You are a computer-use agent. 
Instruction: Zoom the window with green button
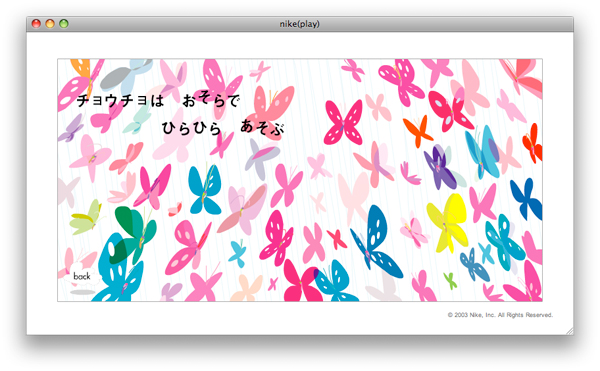tap(64, 24)
